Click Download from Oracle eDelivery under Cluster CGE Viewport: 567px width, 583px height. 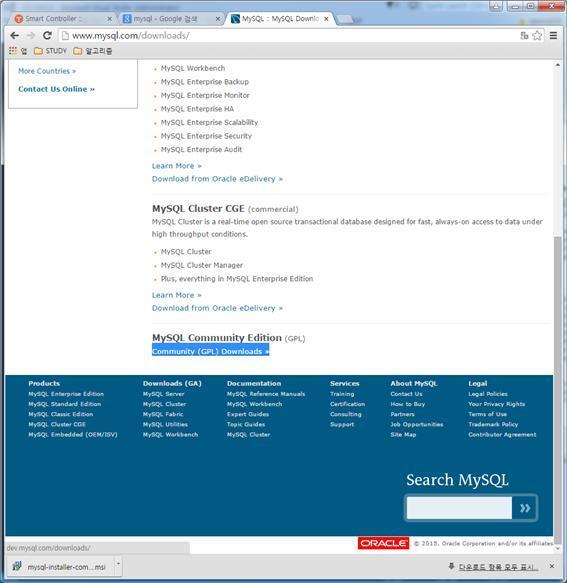217,308
